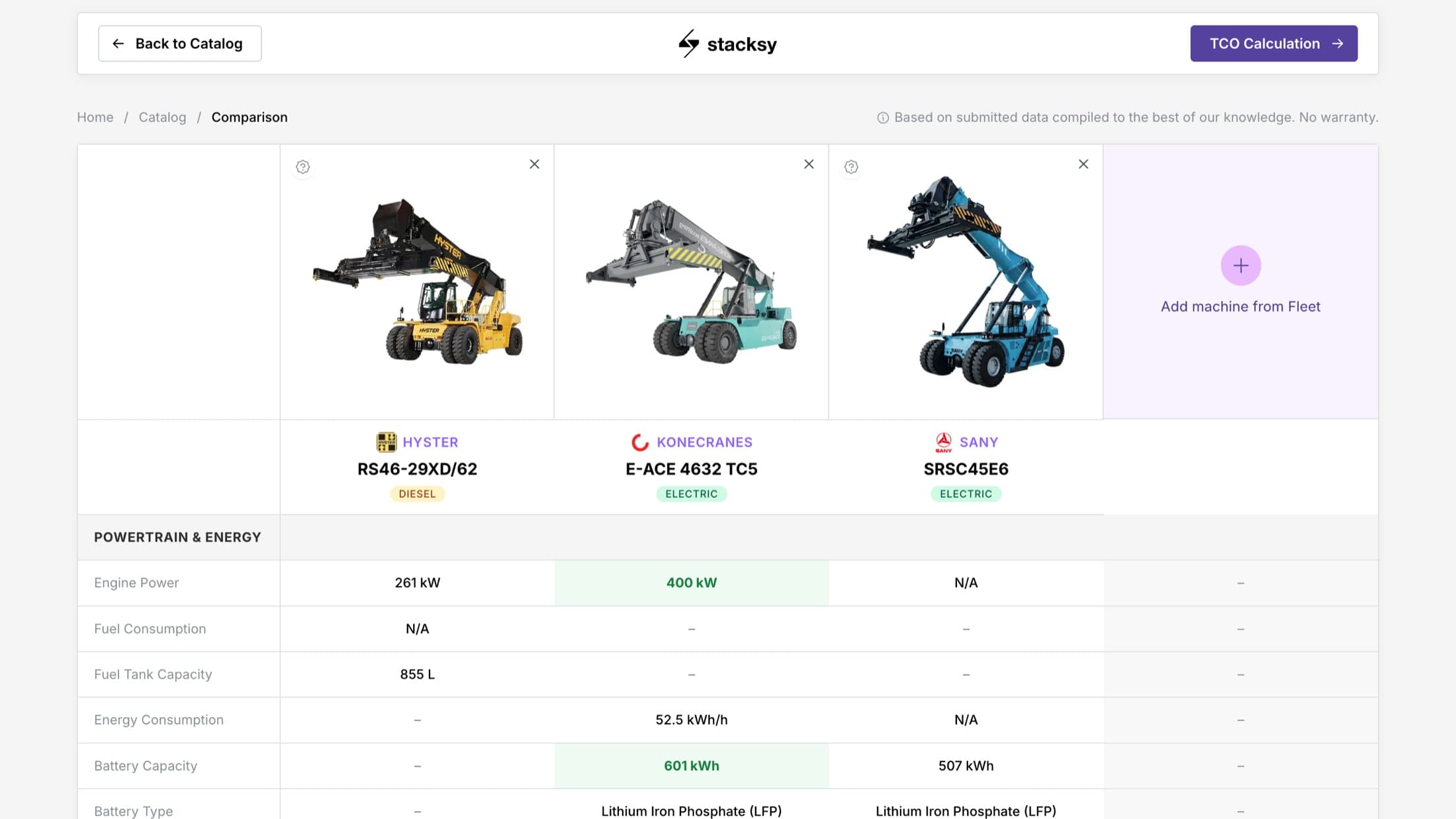
Task: Click the Hyster Fuel Consumption N/A cell
Action: (x=418, y=628)
